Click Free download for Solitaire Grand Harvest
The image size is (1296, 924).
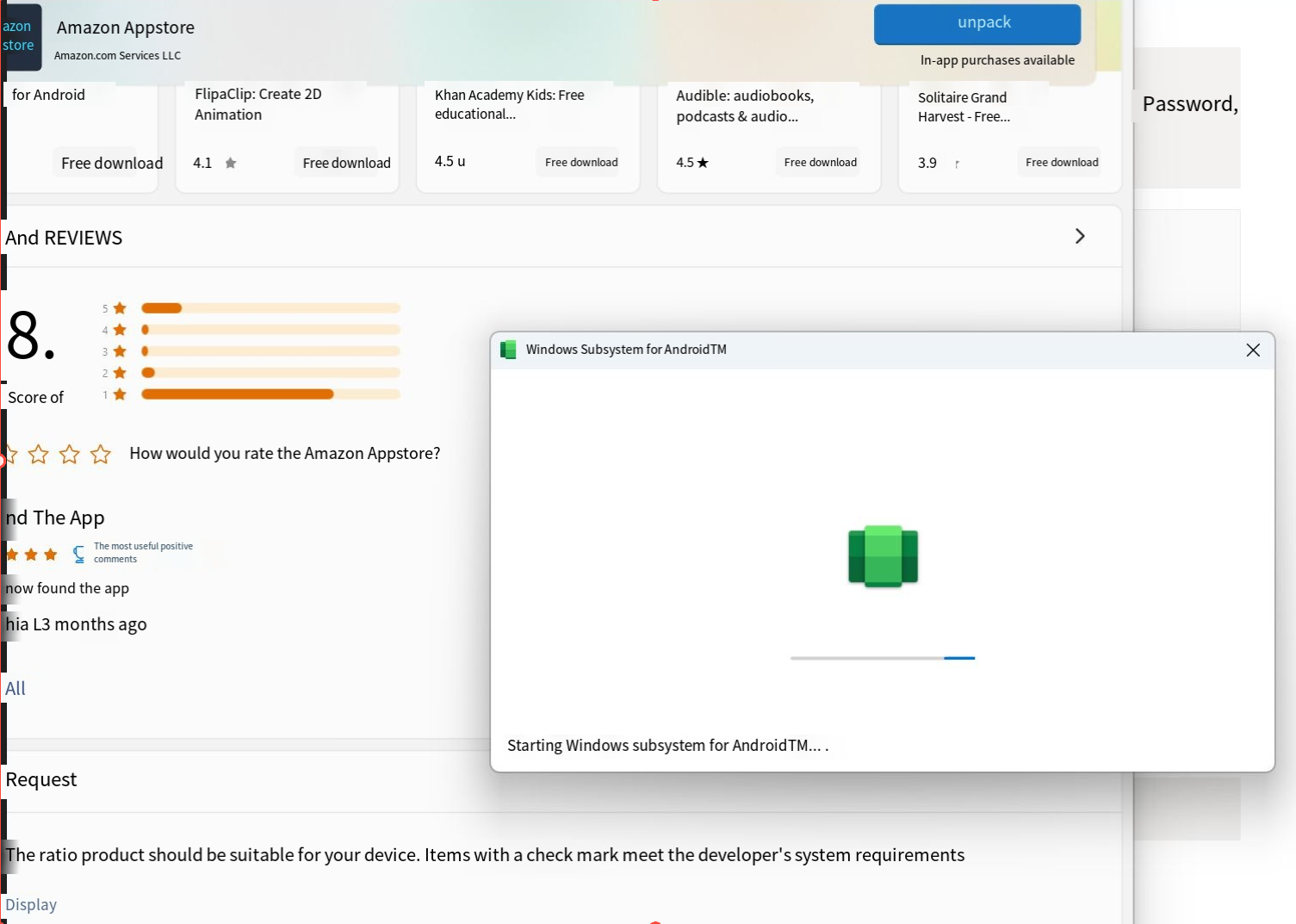click(1062, 162)
